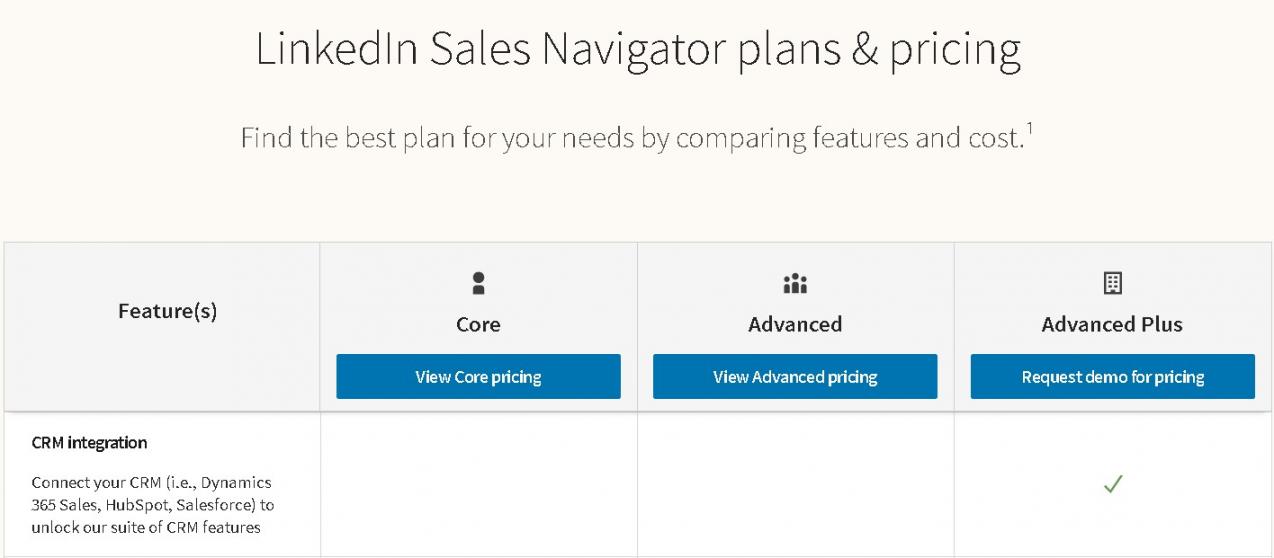Viewport: 1274px width, 558px height.
Task: Select the Advanced Plus column heading
Action: point(1112,324)
